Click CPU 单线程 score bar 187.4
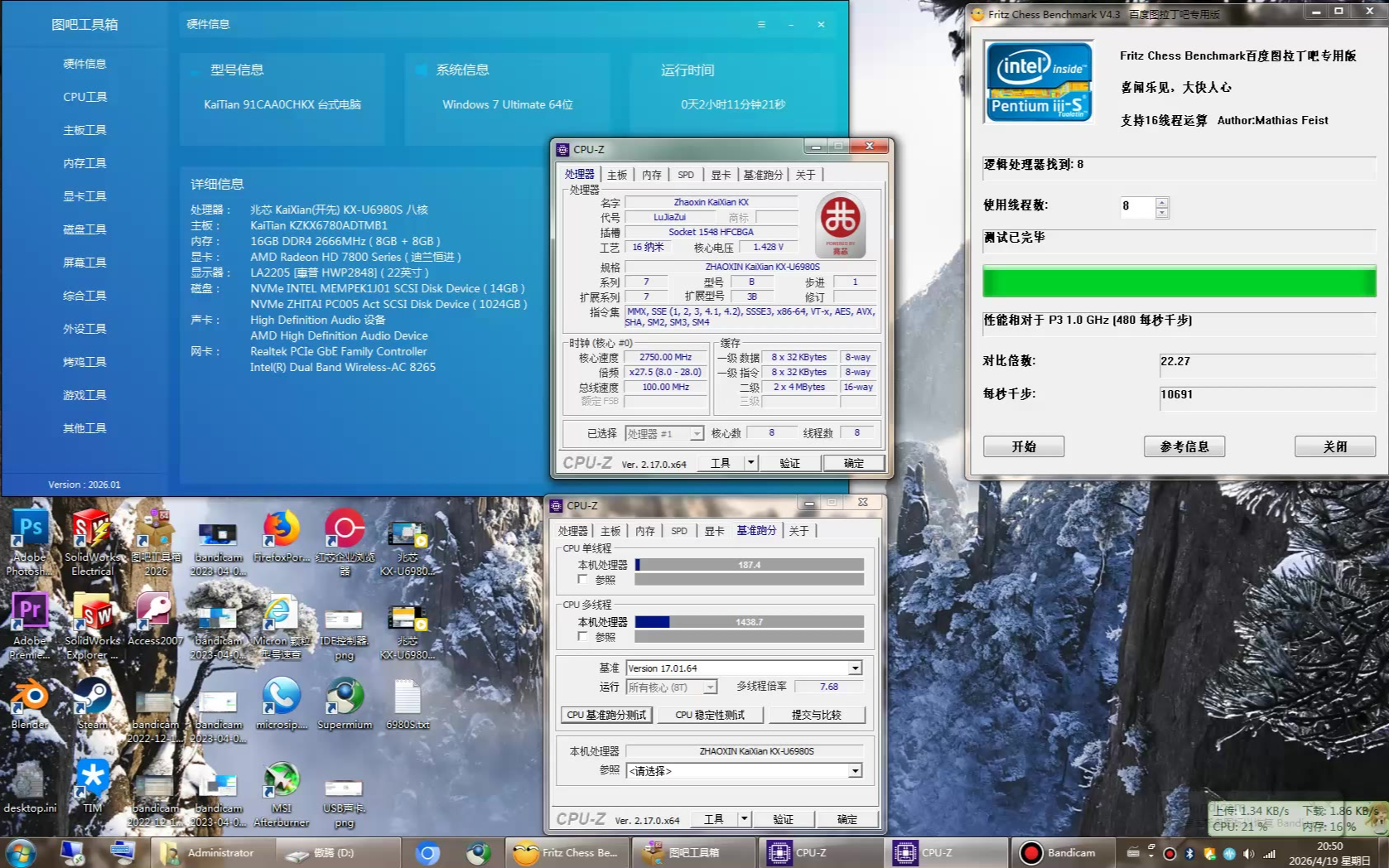 coord(750,565)
